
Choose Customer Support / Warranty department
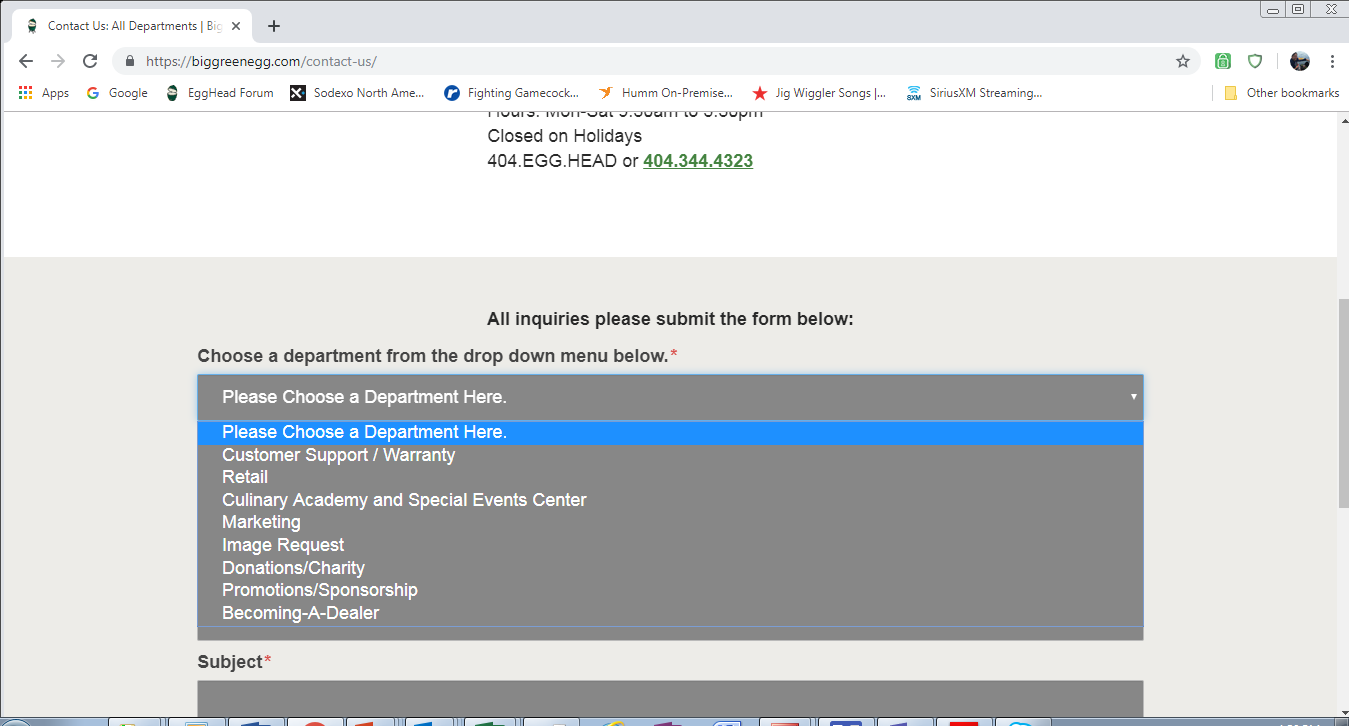click(670, 455)
